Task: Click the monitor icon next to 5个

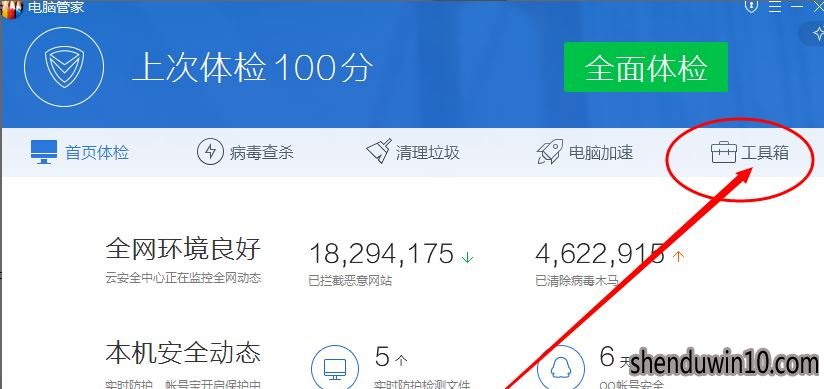Action: coord(335,369)
